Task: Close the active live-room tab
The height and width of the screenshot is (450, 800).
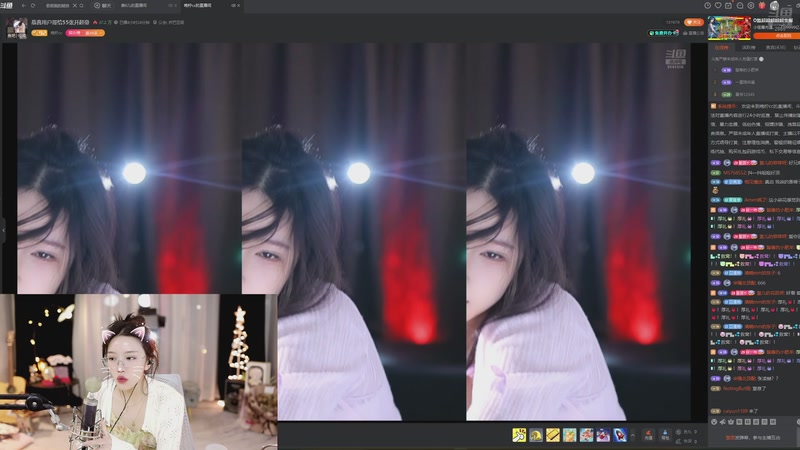Action: click(x=239, y=6)
